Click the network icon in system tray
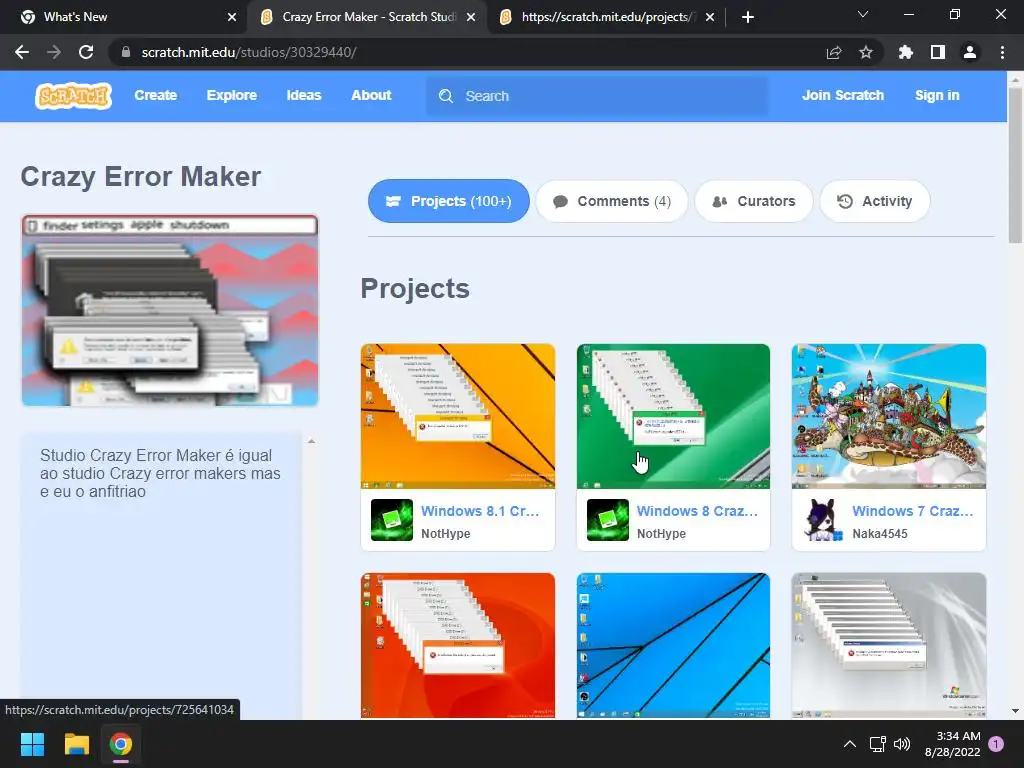The image size is (1024, 768). point(878,744)
